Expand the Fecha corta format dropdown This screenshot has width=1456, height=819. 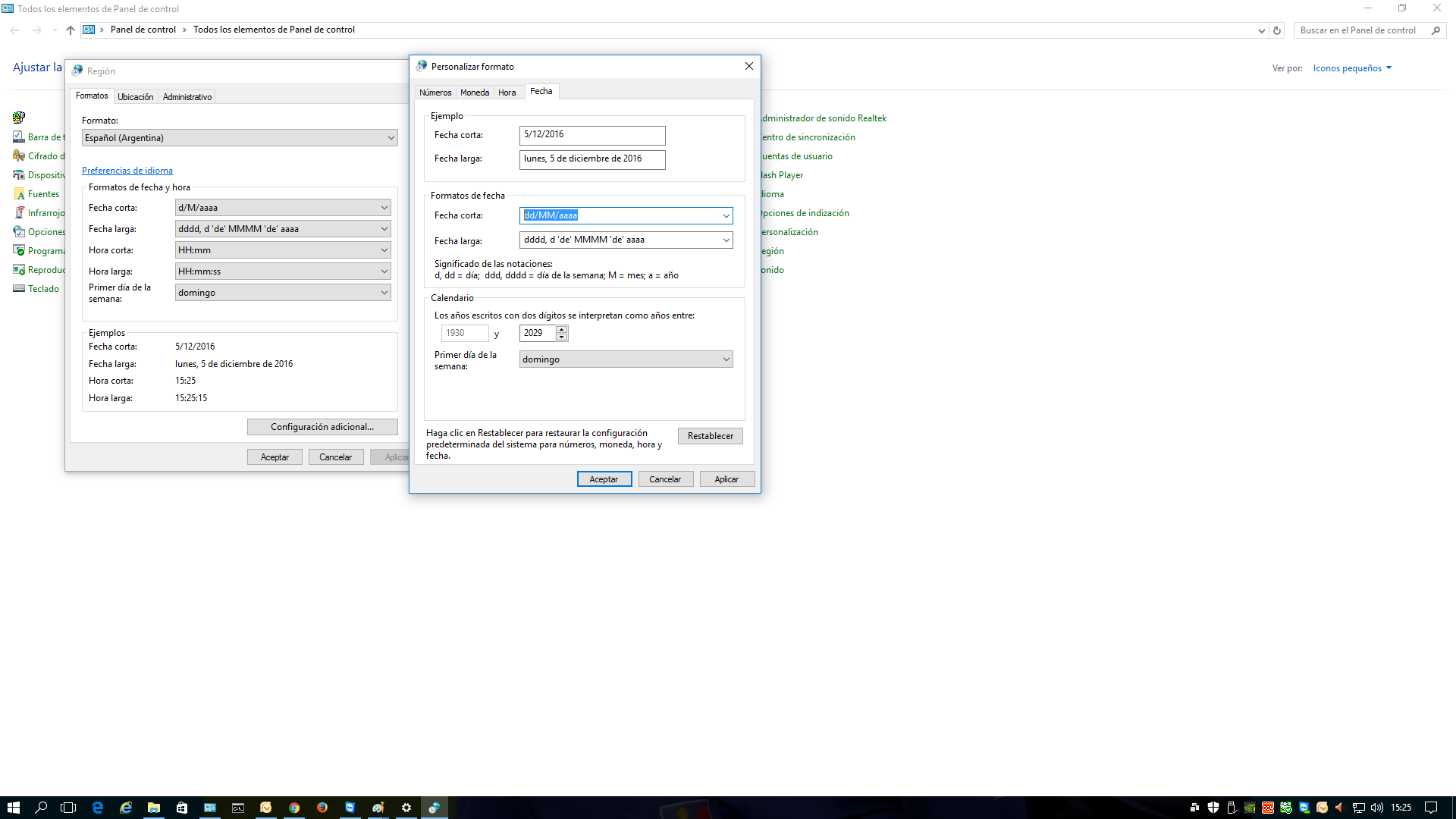(726, 216)
